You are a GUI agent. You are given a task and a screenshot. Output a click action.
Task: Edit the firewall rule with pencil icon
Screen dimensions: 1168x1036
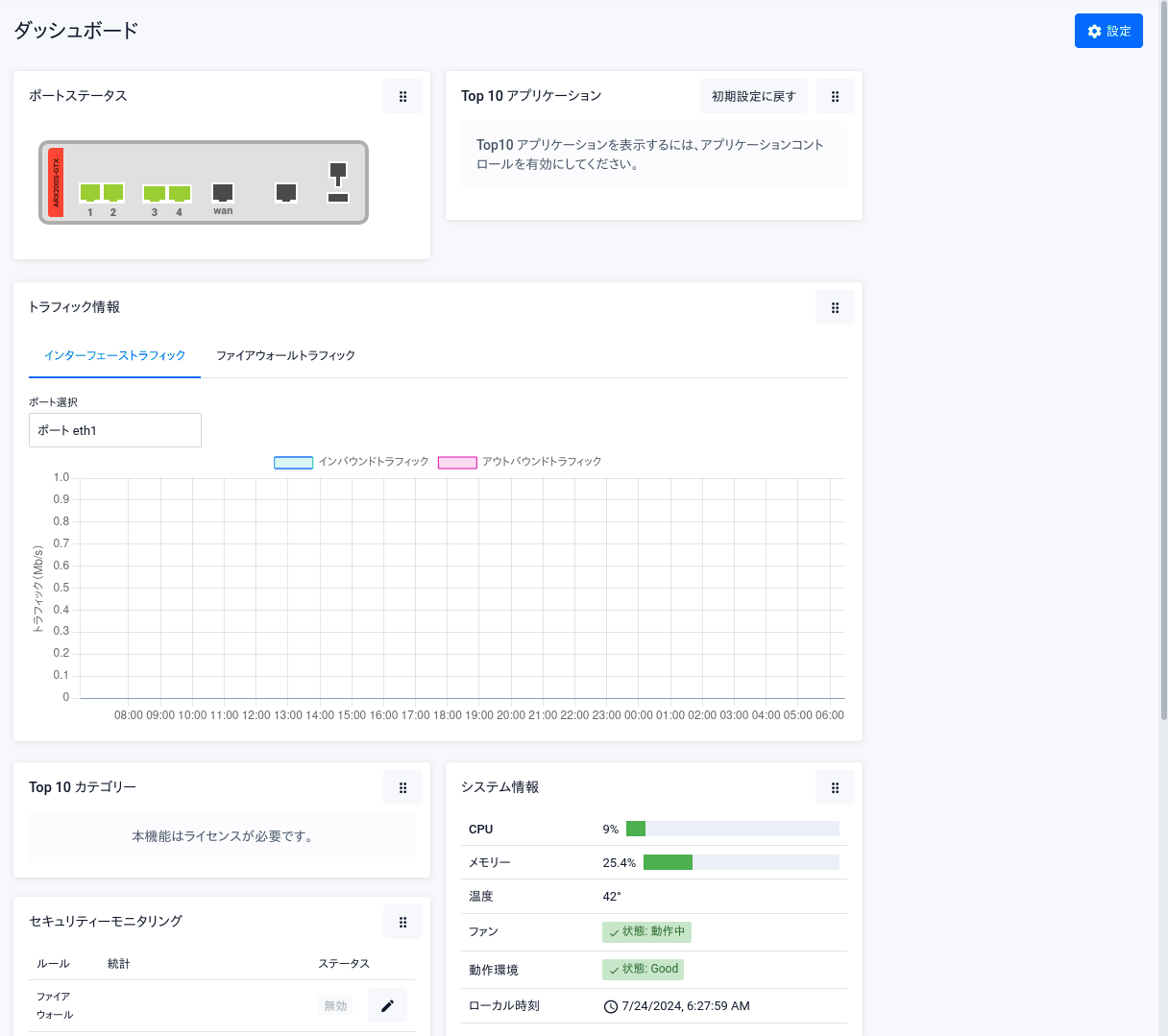(387, 1005)
